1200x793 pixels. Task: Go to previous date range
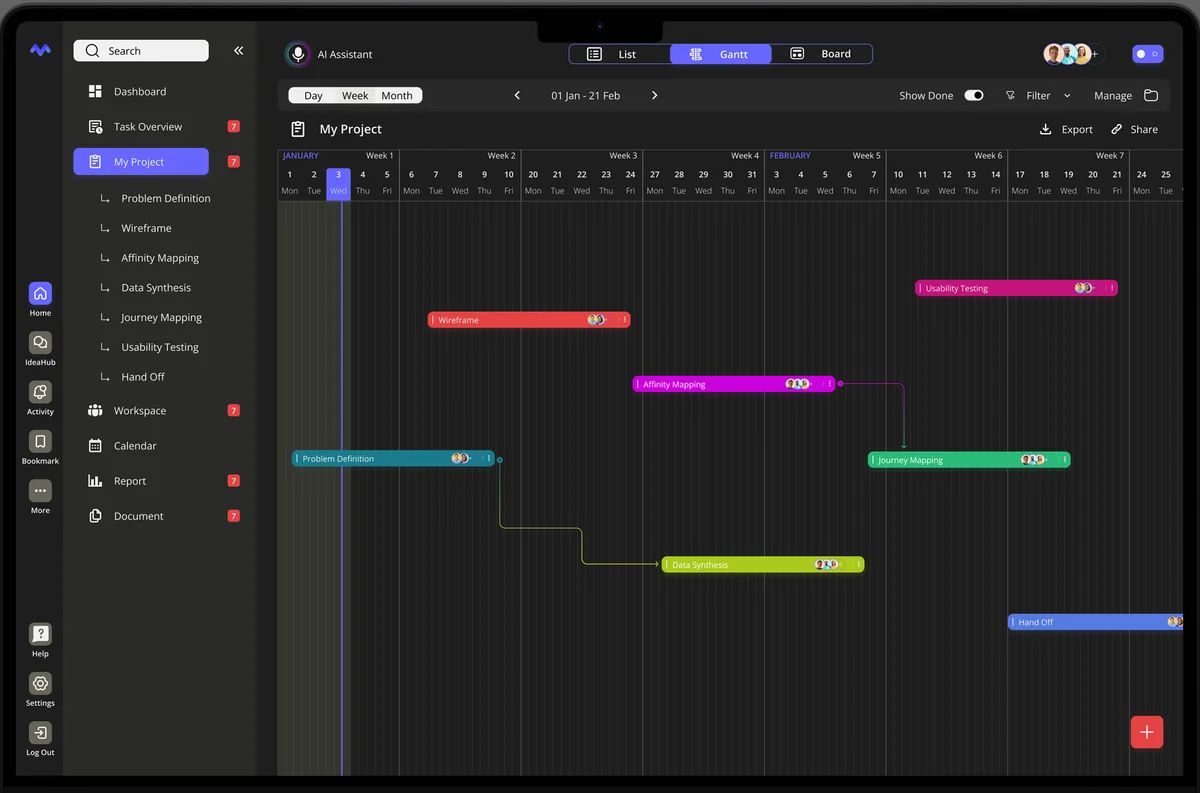[x=517, y=95]
